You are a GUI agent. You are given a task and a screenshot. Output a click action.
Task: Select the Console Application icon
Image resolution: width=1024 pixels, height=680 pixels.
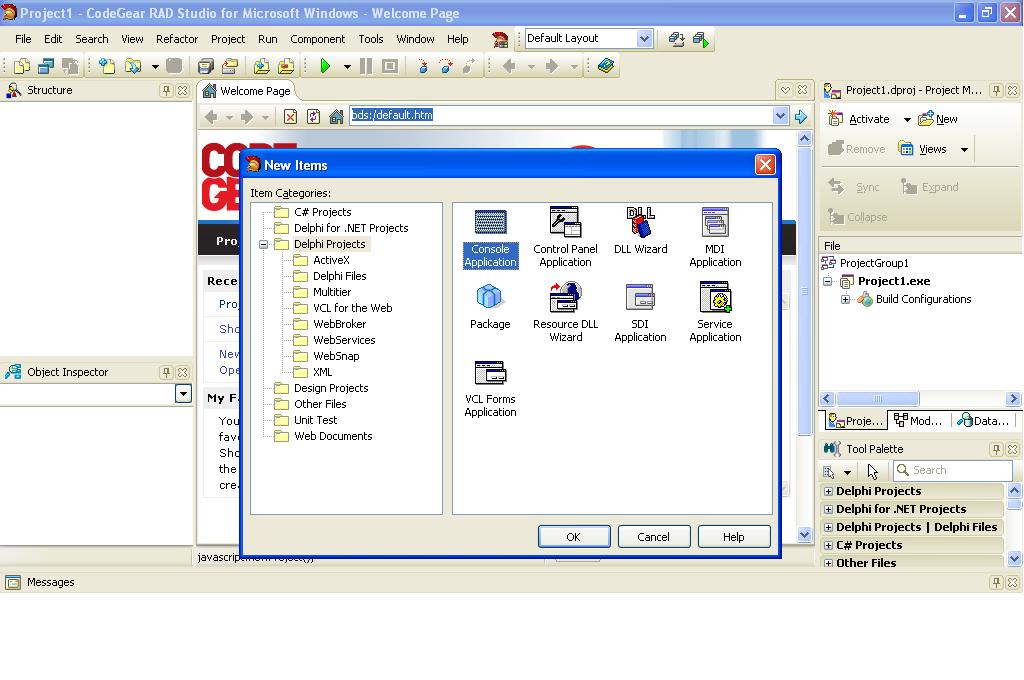[490, 222]
